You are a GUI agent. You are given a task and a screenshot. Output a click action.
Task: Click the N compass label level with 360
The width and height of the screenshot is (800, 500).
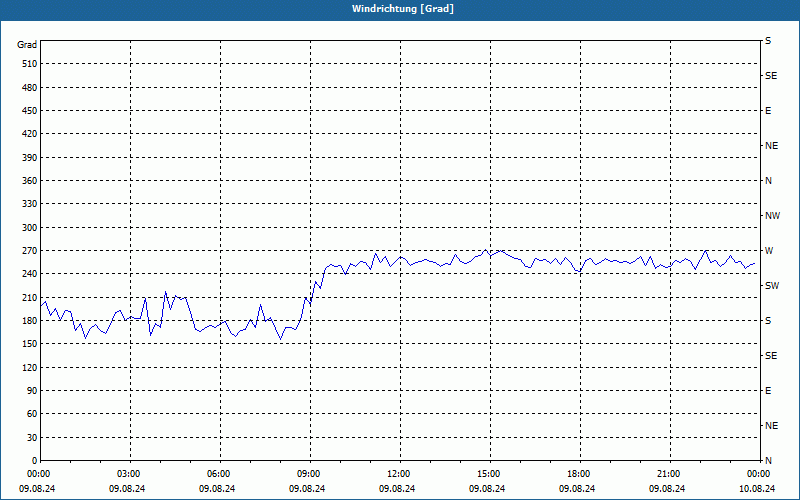pos(768,181)
